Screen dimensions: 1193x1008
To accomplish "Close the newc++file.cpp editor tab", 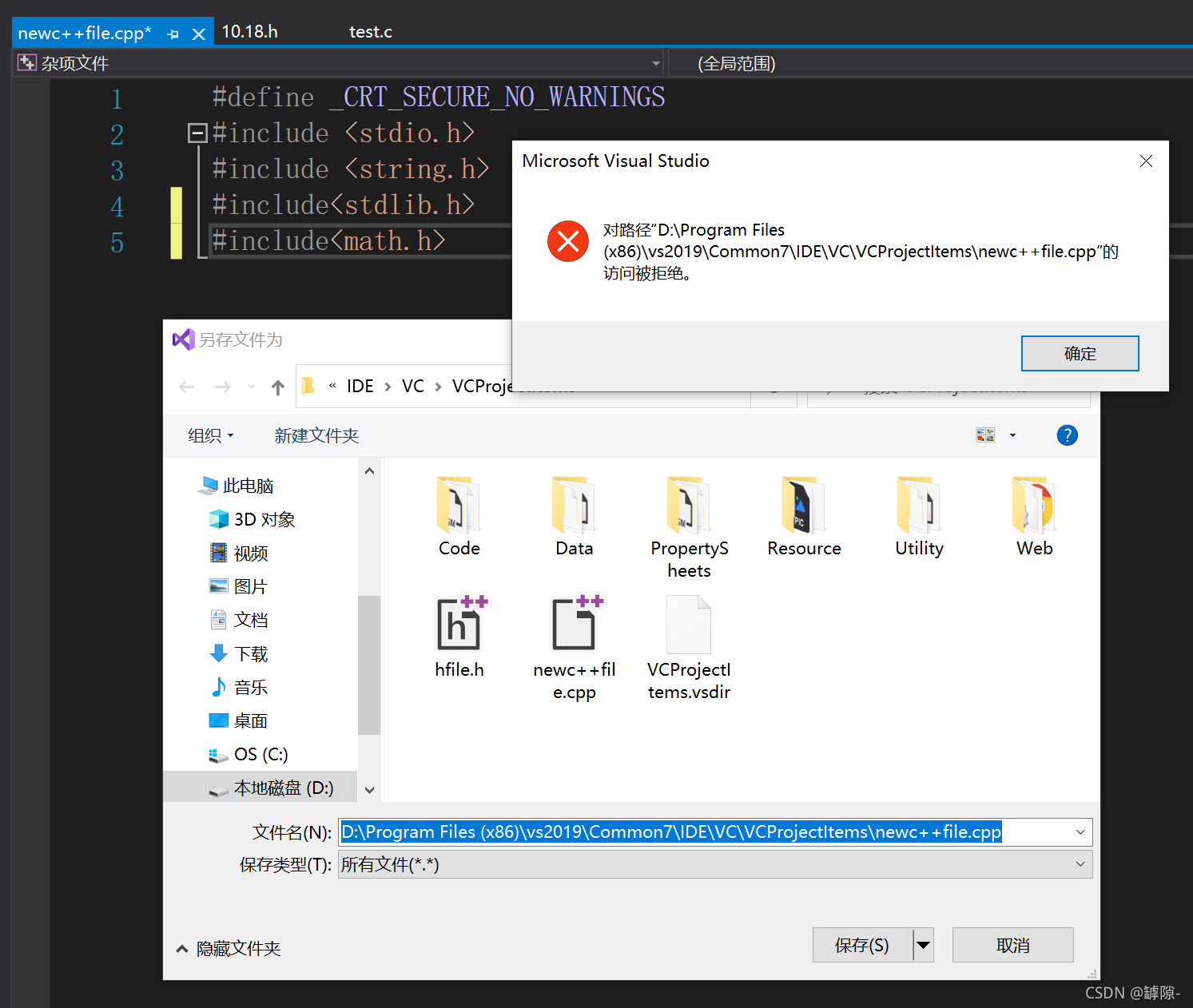I will click(x=199, y=34).
